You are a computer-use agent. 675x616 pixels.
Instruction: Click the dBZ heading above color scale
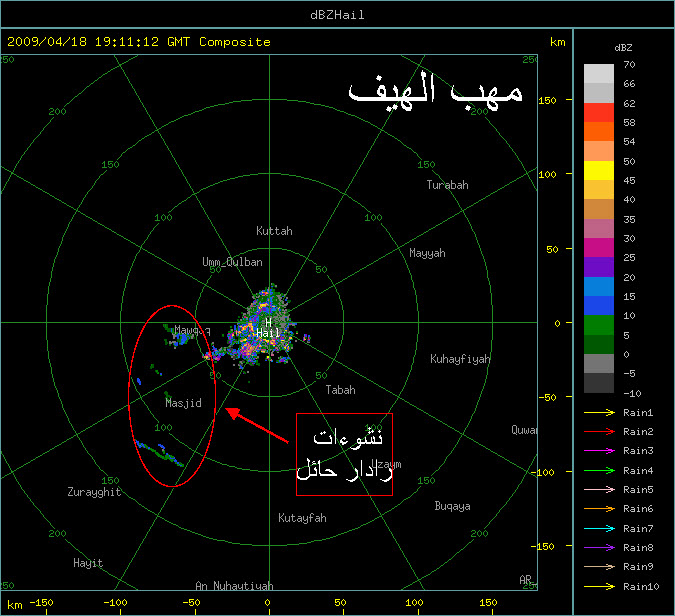coord(623,48)
